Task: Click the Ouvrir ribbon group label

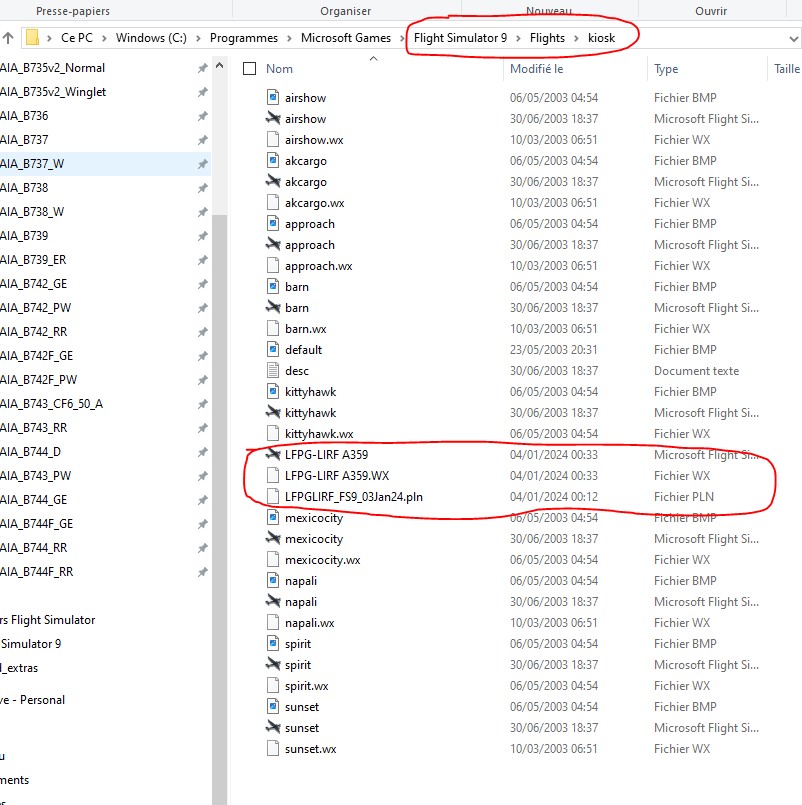Action: pos(711,11)
